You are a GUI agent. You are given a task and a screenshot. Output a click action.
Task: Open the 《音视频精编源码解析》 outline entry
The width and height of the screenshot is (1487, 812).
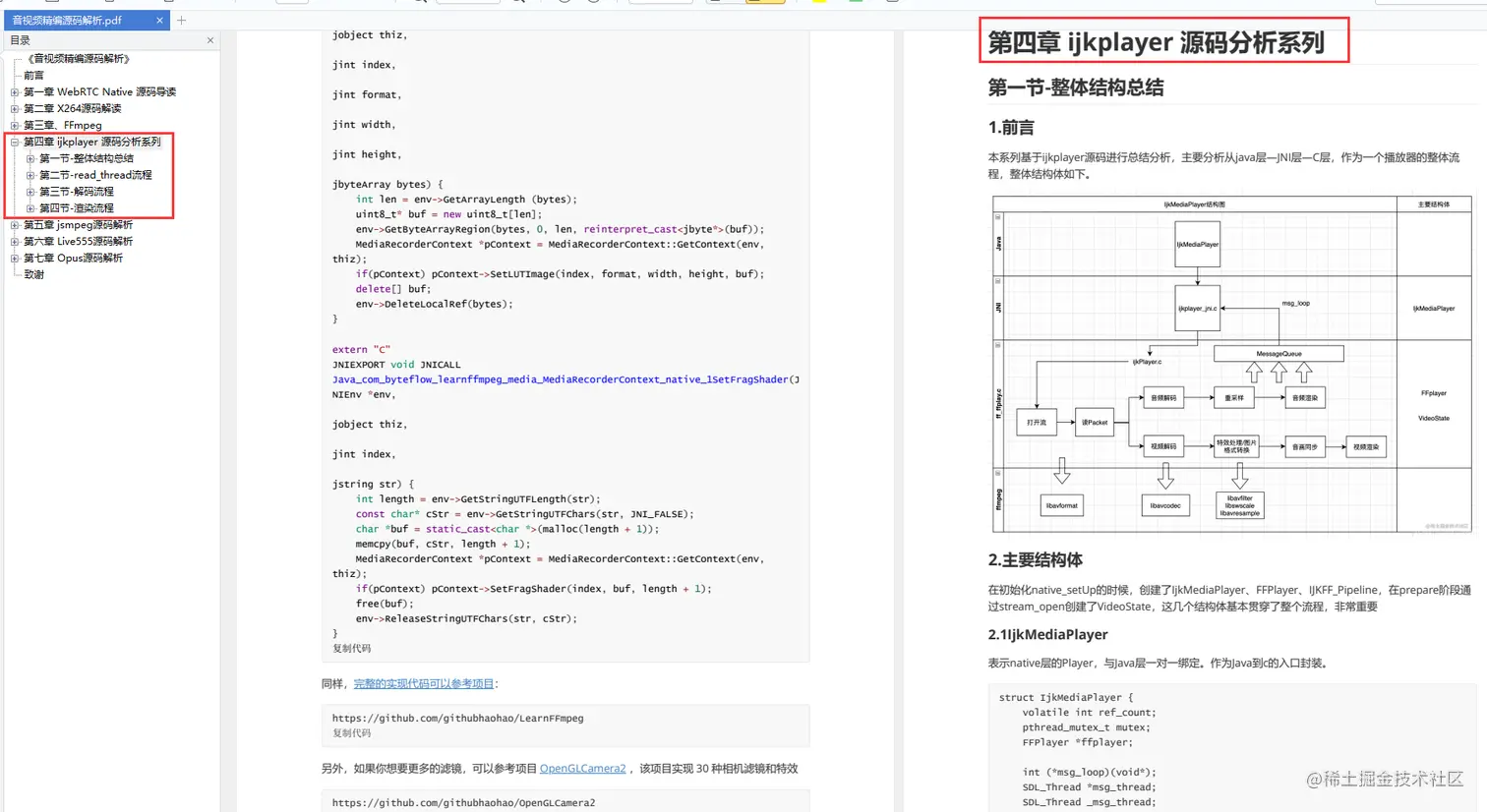coord(79,59)
